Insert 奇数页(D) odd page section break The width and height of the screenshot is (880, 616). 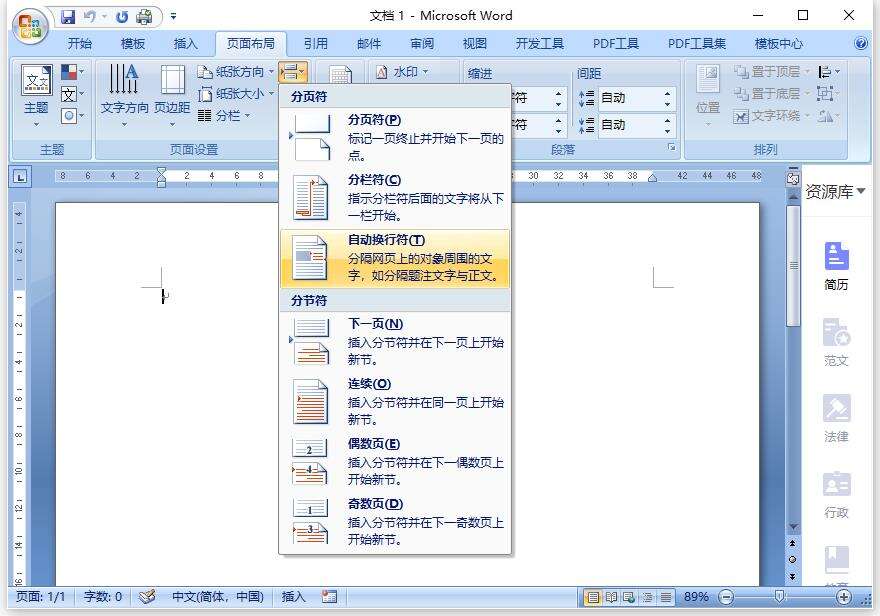[395, 521]
